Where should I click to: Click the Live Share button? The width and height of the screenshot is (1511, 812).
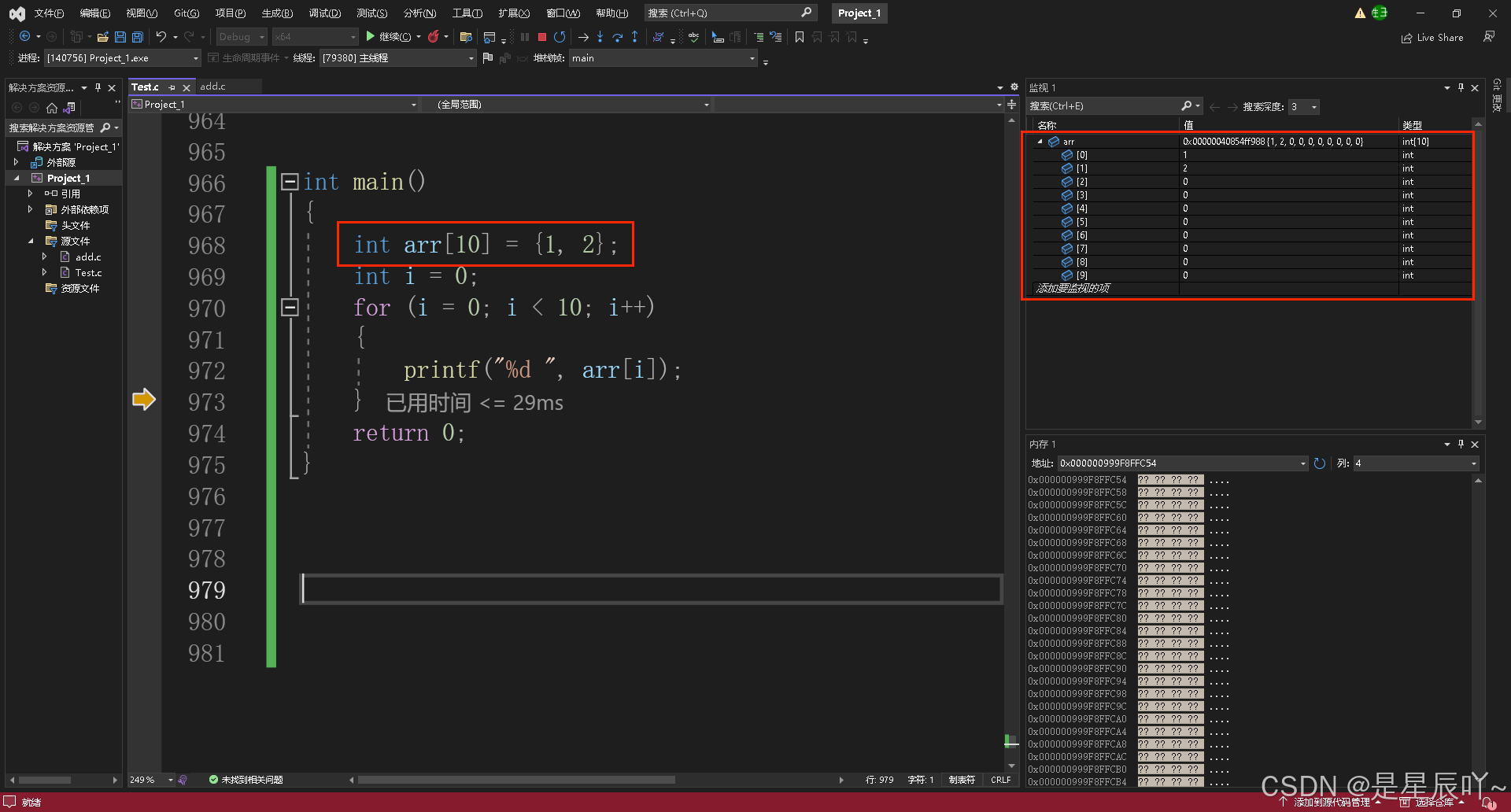[1432, 37]
